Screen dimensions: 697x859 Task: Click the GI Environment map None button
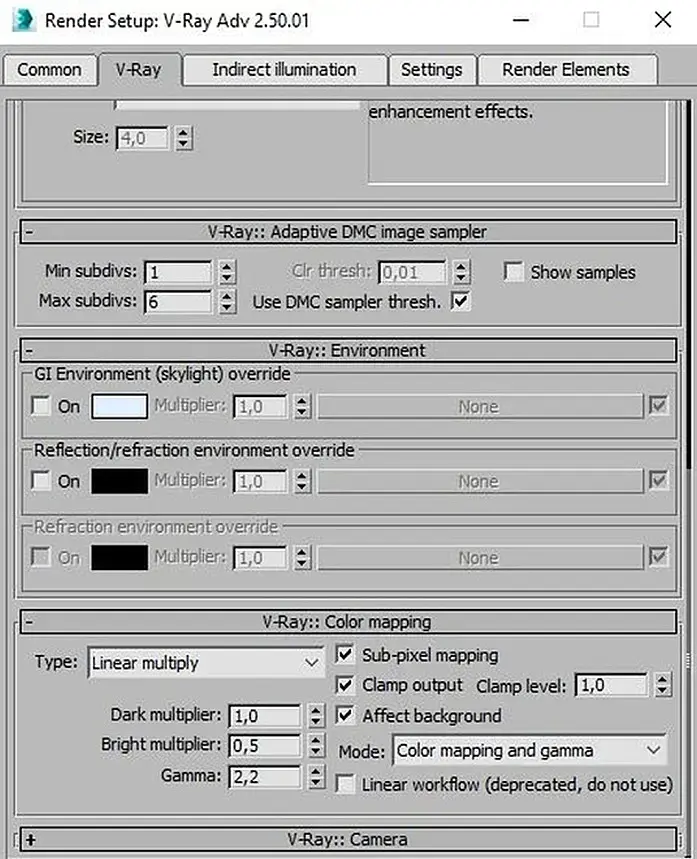tap(479, 406)
